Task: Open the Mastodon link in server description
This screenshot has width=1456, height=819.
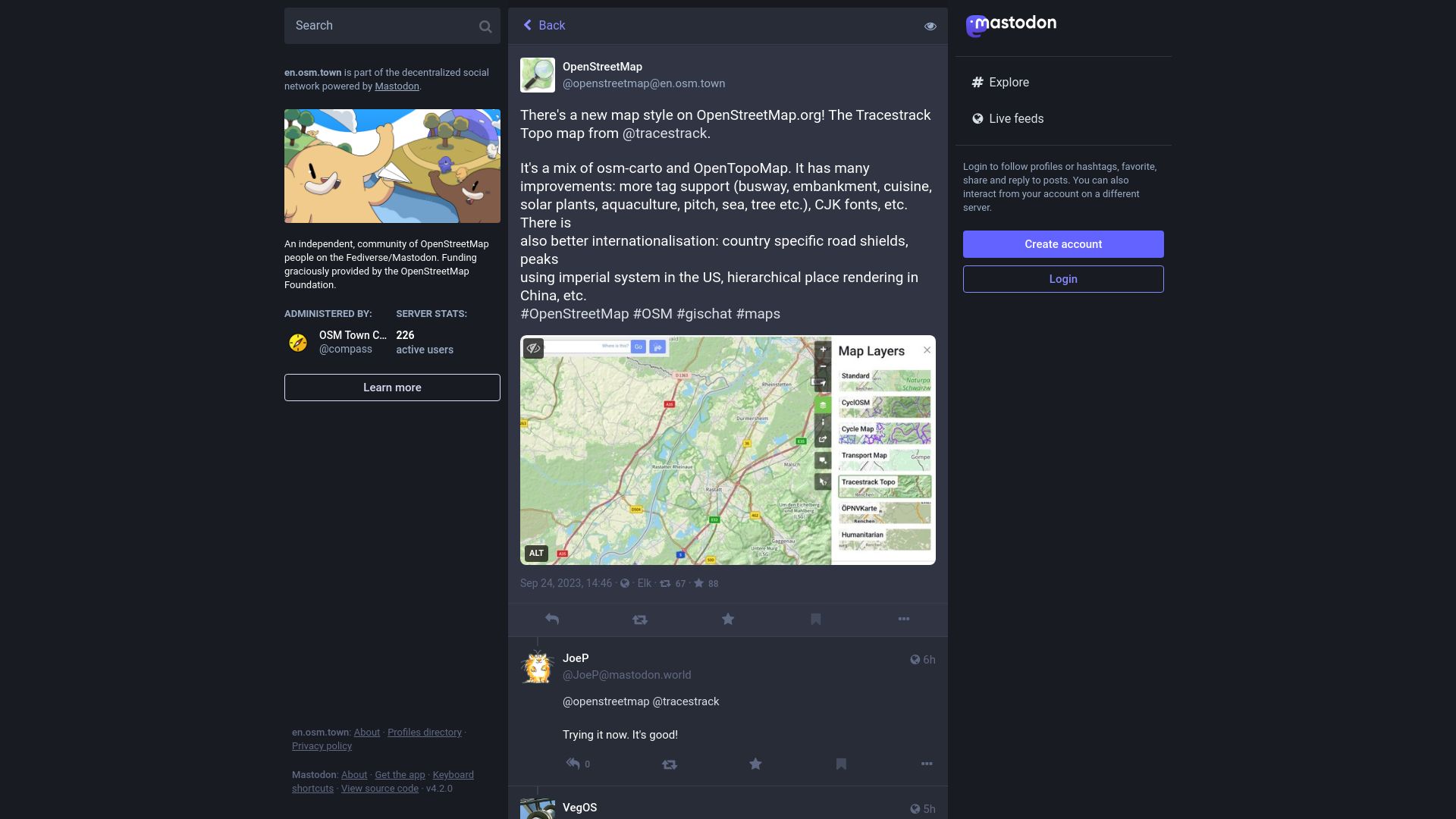Action: coord(397,86)
